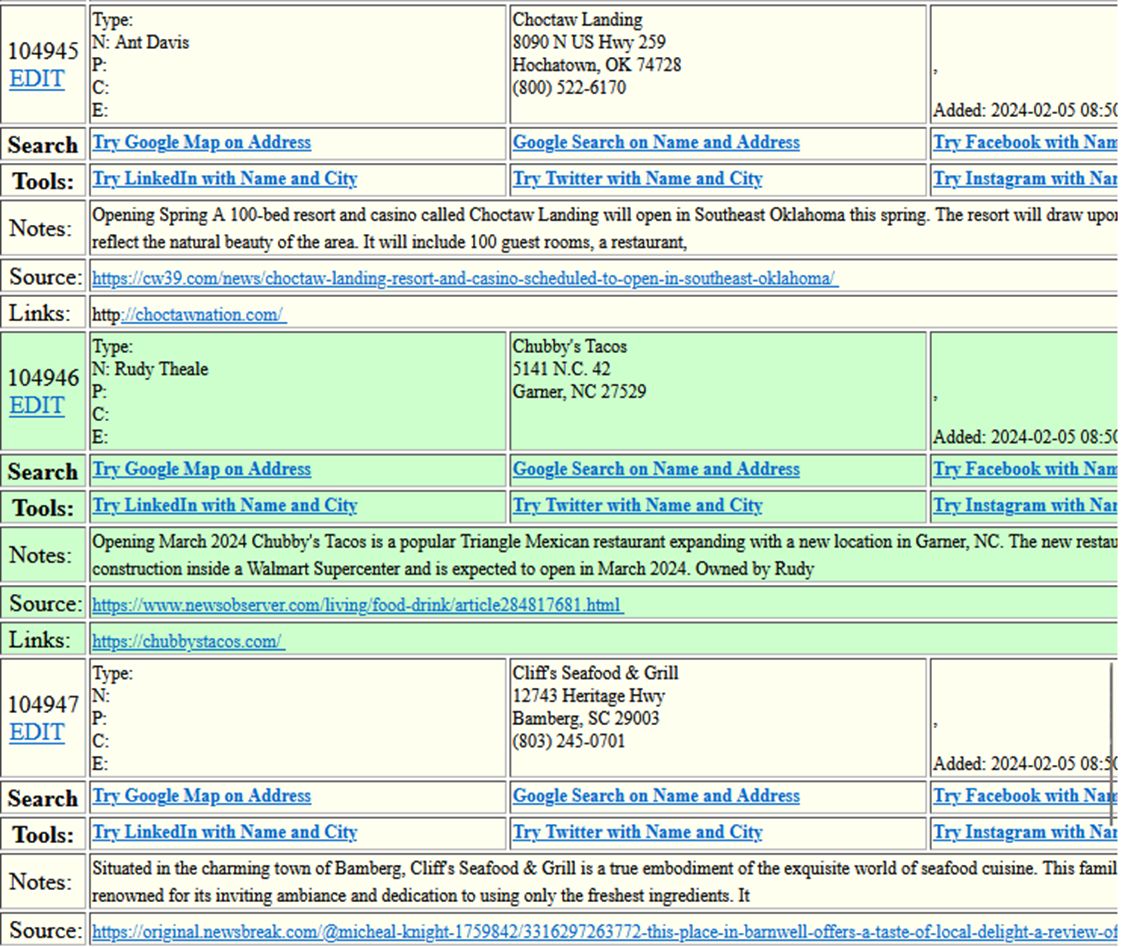Try Instagram link in record 104946

pyautogui.click(x=1025, y=506)
